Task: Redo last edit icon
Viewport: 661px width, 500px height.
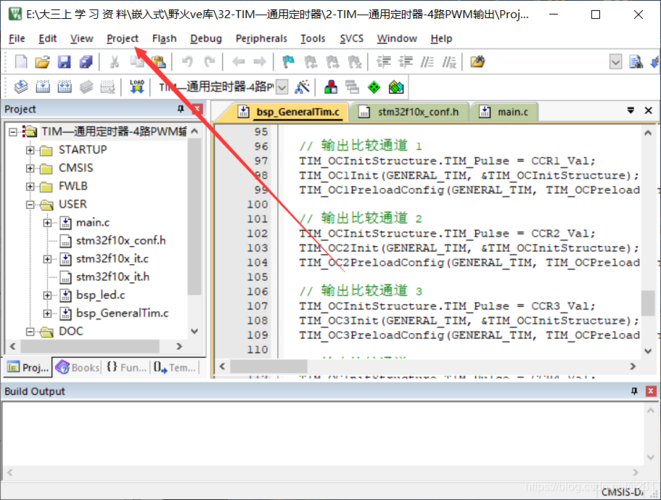Action: click(210, 62)
